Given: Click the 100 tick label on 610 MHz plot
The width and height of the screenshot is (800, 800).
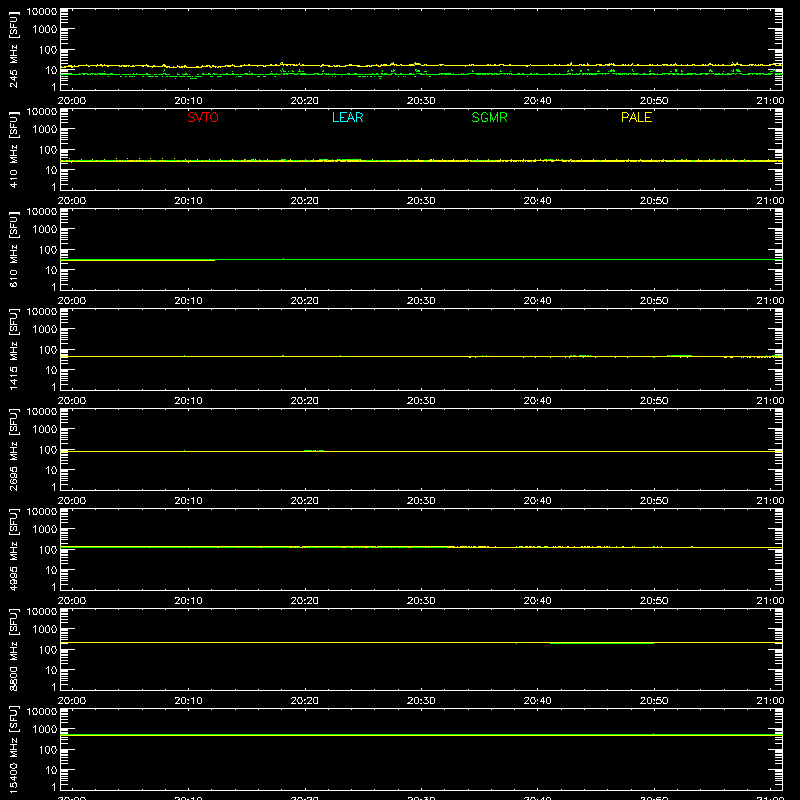Looking at the screenshot, I should (48, 250).
